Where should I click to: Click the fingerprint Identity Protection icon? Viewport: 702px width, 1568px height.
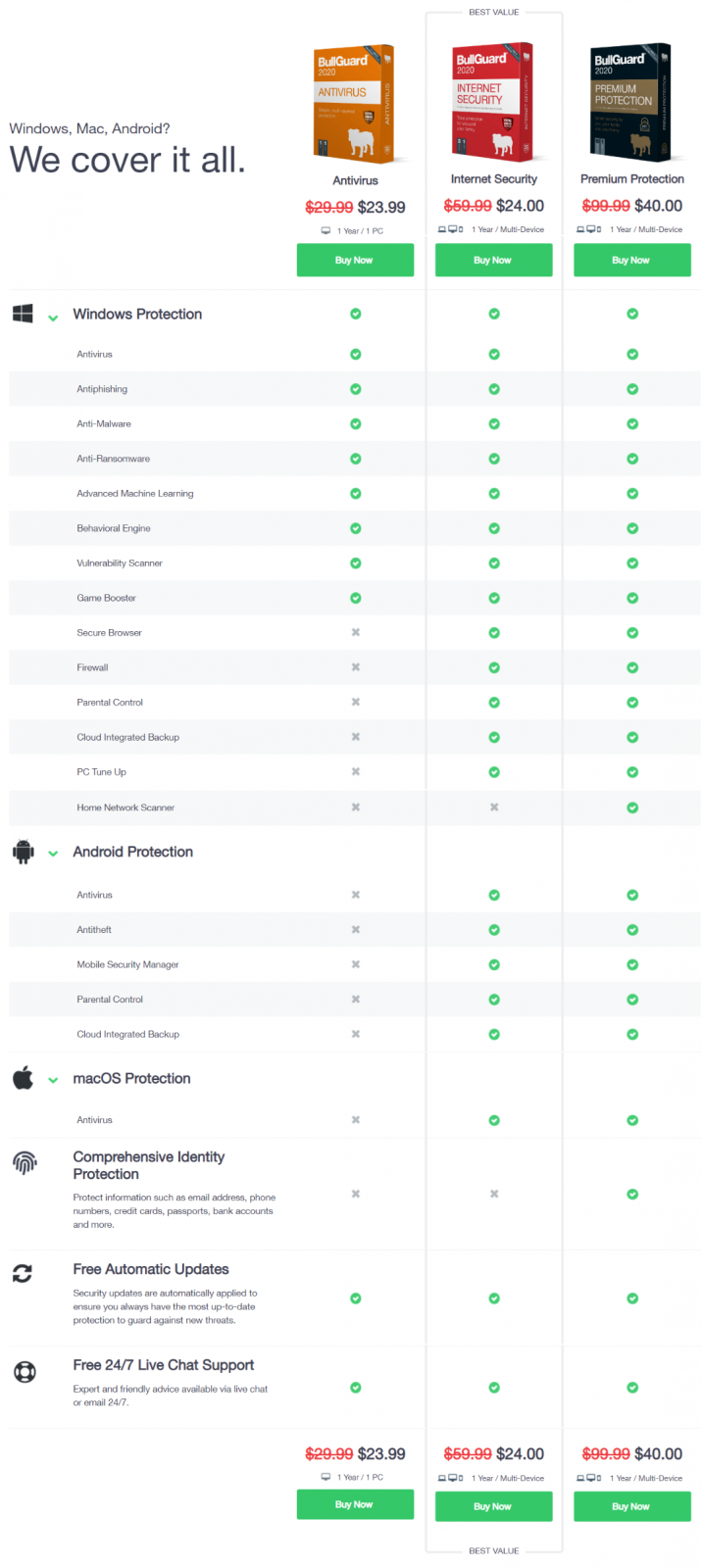(25, 1163)
